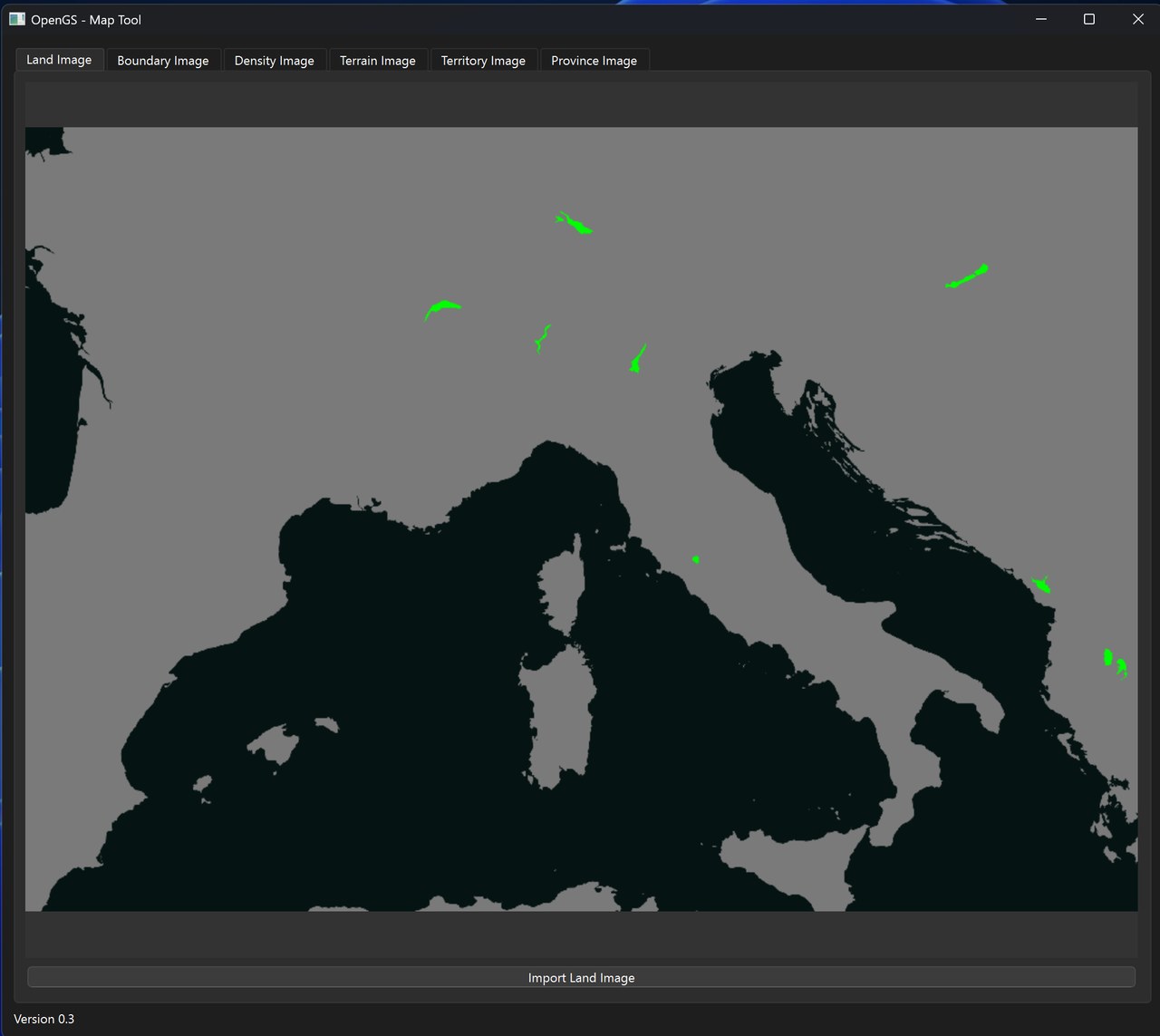Switch to the Terrain Image tab
The height and width of the screenshot is (1036, 1160).
coord(378,60)
